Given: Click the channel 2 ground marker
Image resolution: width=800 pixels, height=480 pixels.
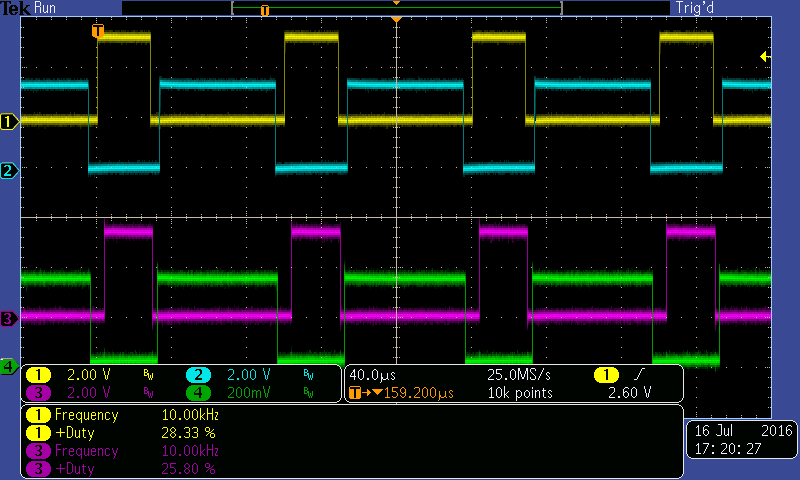Looking at the screenshot, I should point(9,170).
